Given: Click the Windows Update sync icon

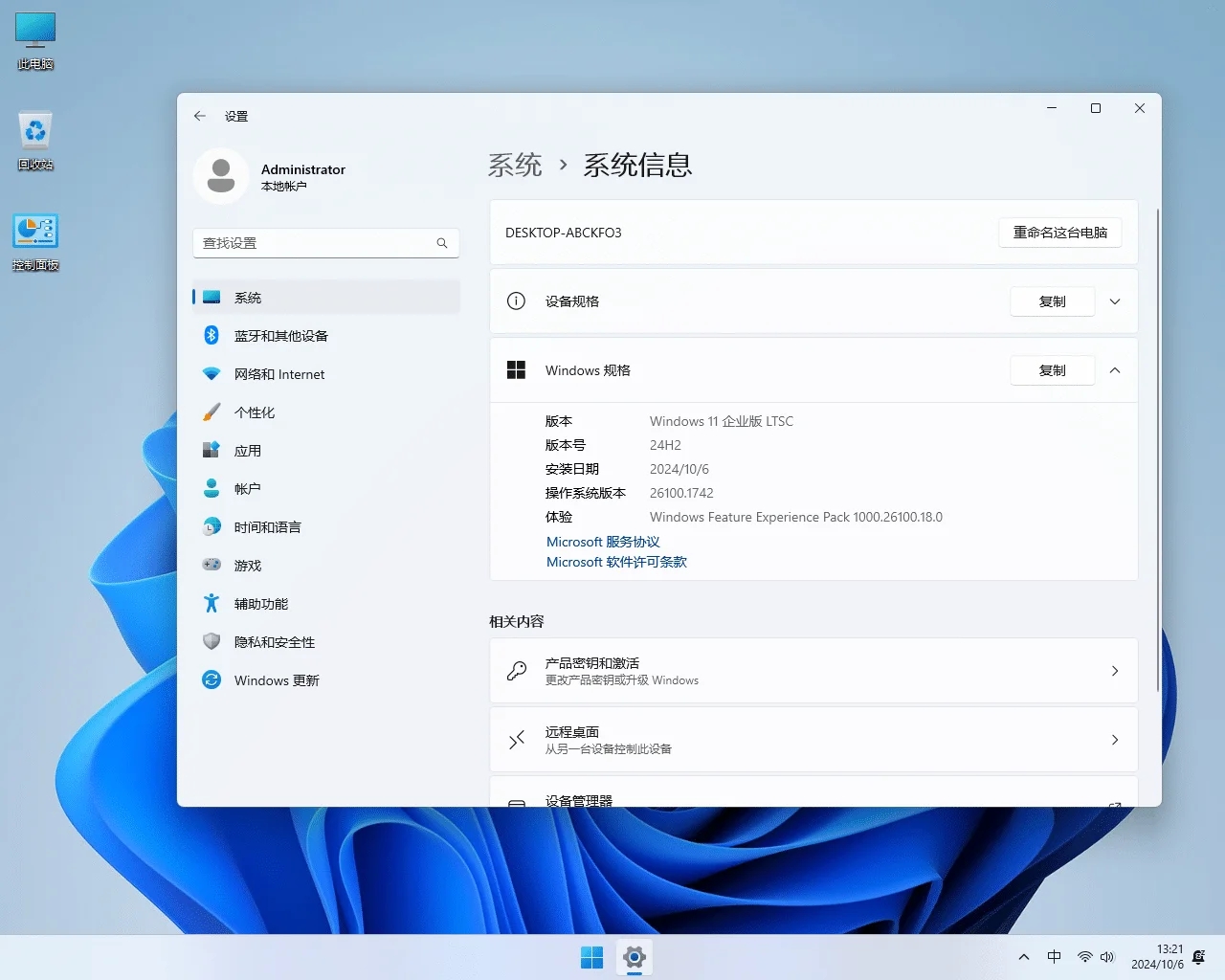Looking at the screenshot, I should (x=212, y=679).
